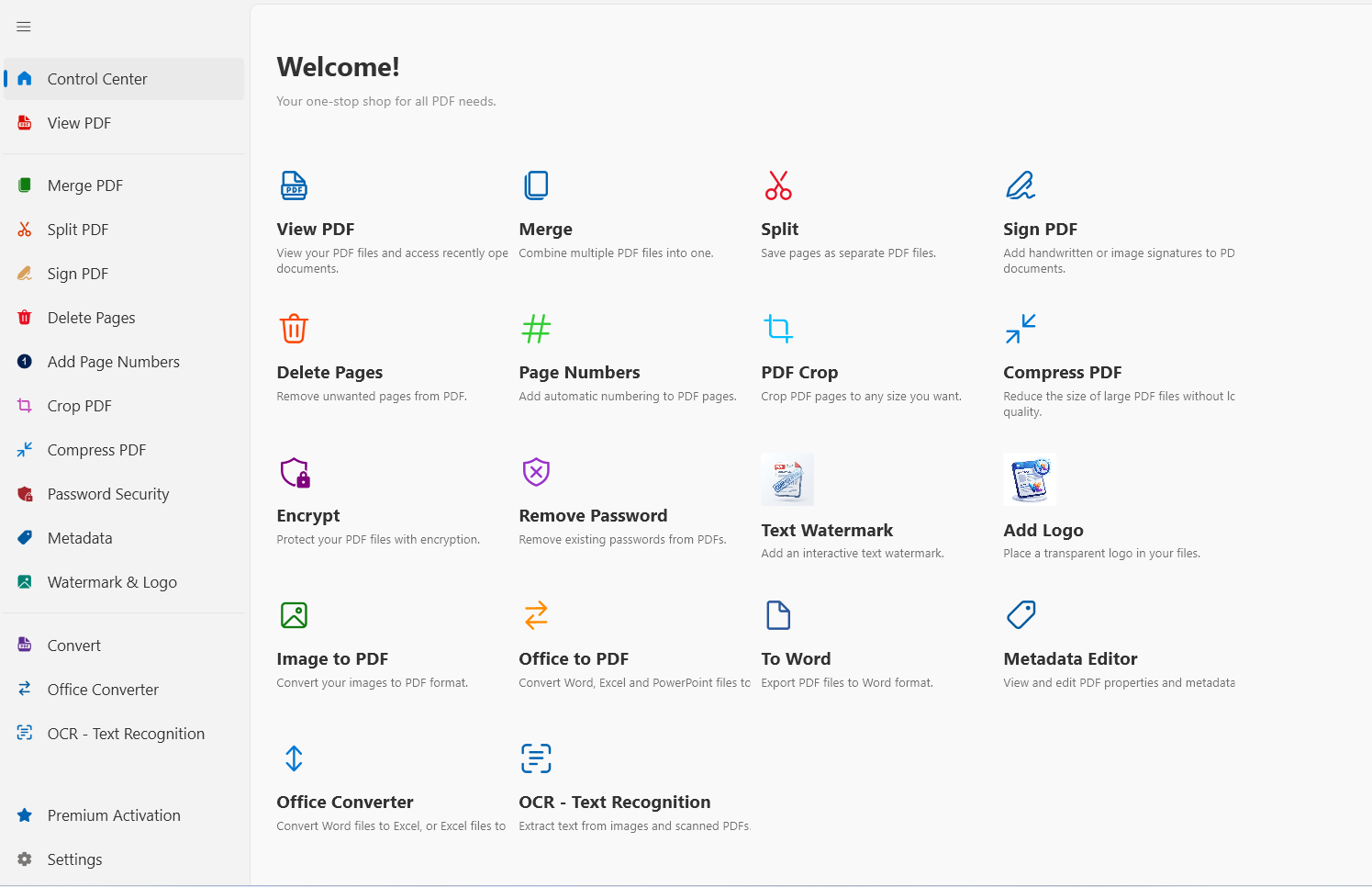Click the PDF Crop tool icon

click(x=778, y=329)
